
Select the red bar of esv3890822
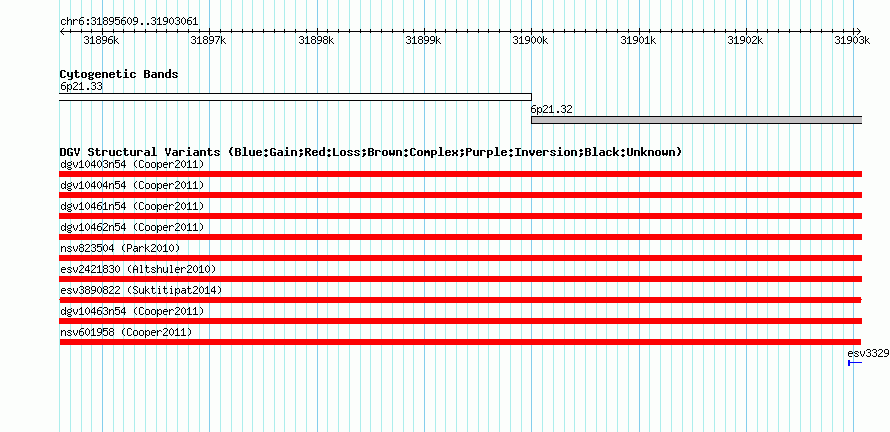click(461, 300)
